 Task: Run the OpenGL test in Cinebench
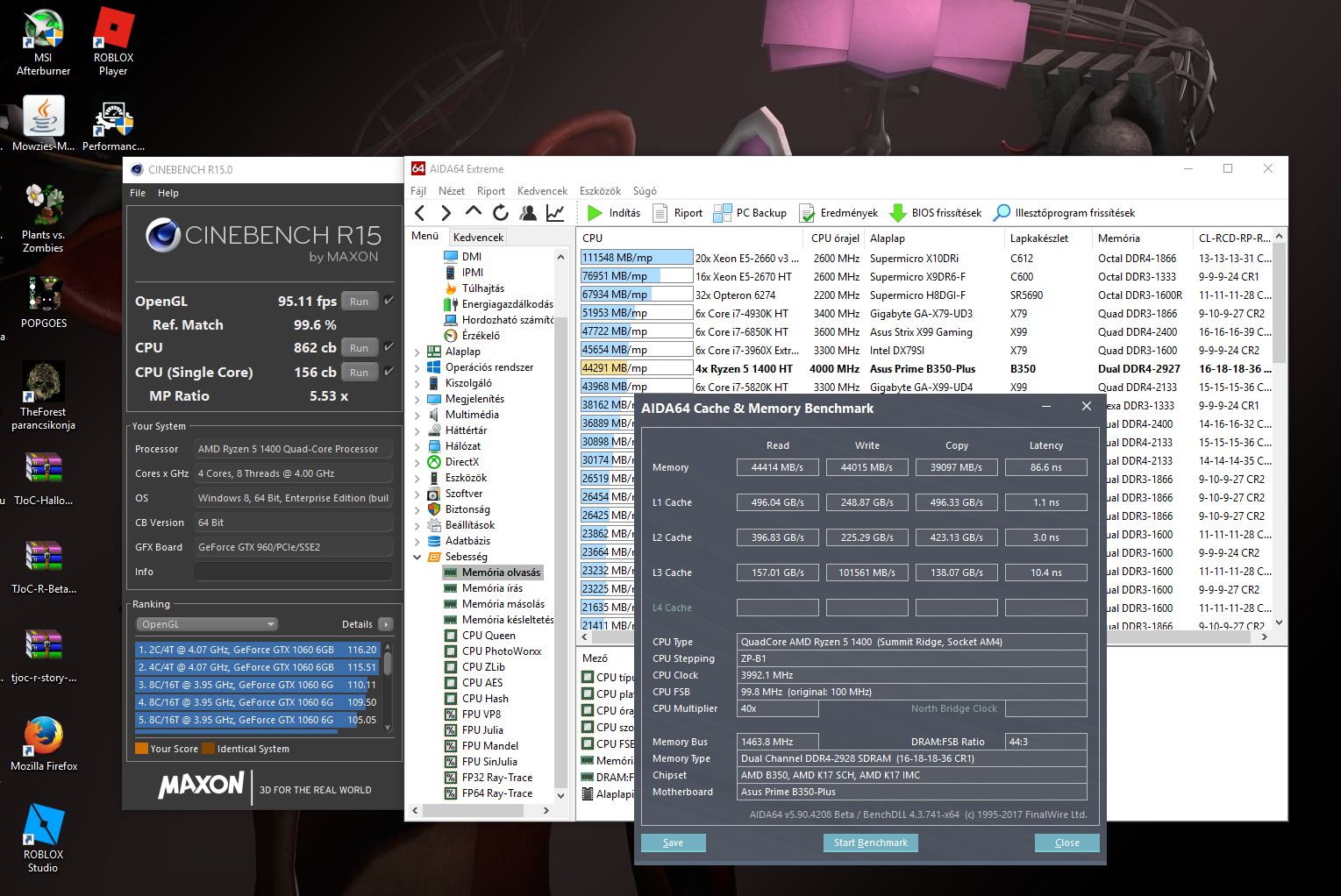360,301
